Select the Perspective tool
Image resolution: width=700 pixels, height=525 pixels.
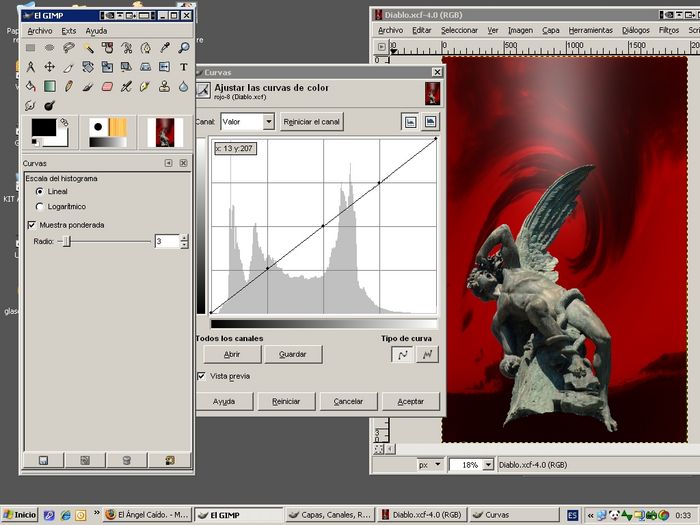coord(146,67)
